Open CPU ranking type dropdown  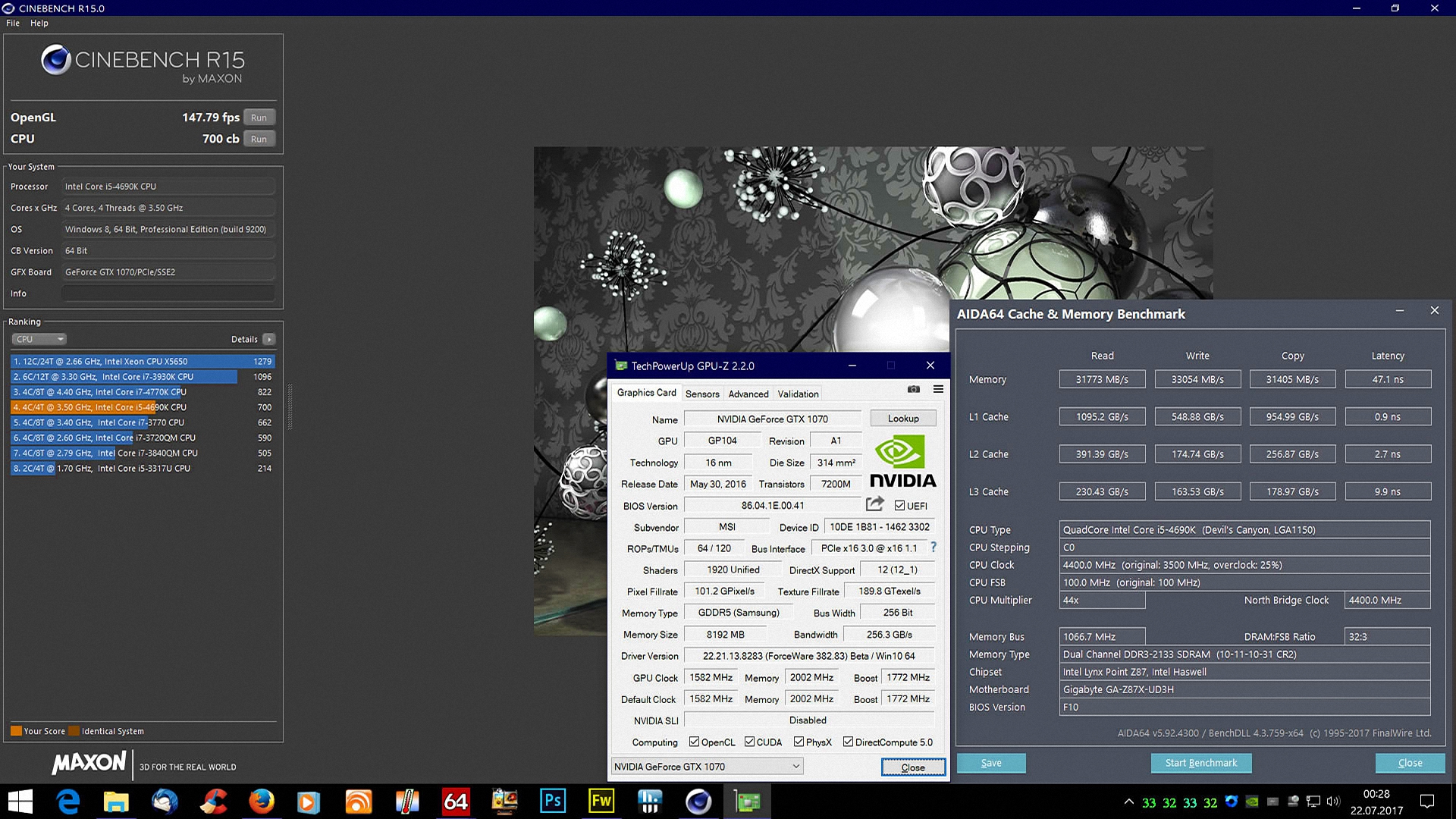[x=39, y=340]
